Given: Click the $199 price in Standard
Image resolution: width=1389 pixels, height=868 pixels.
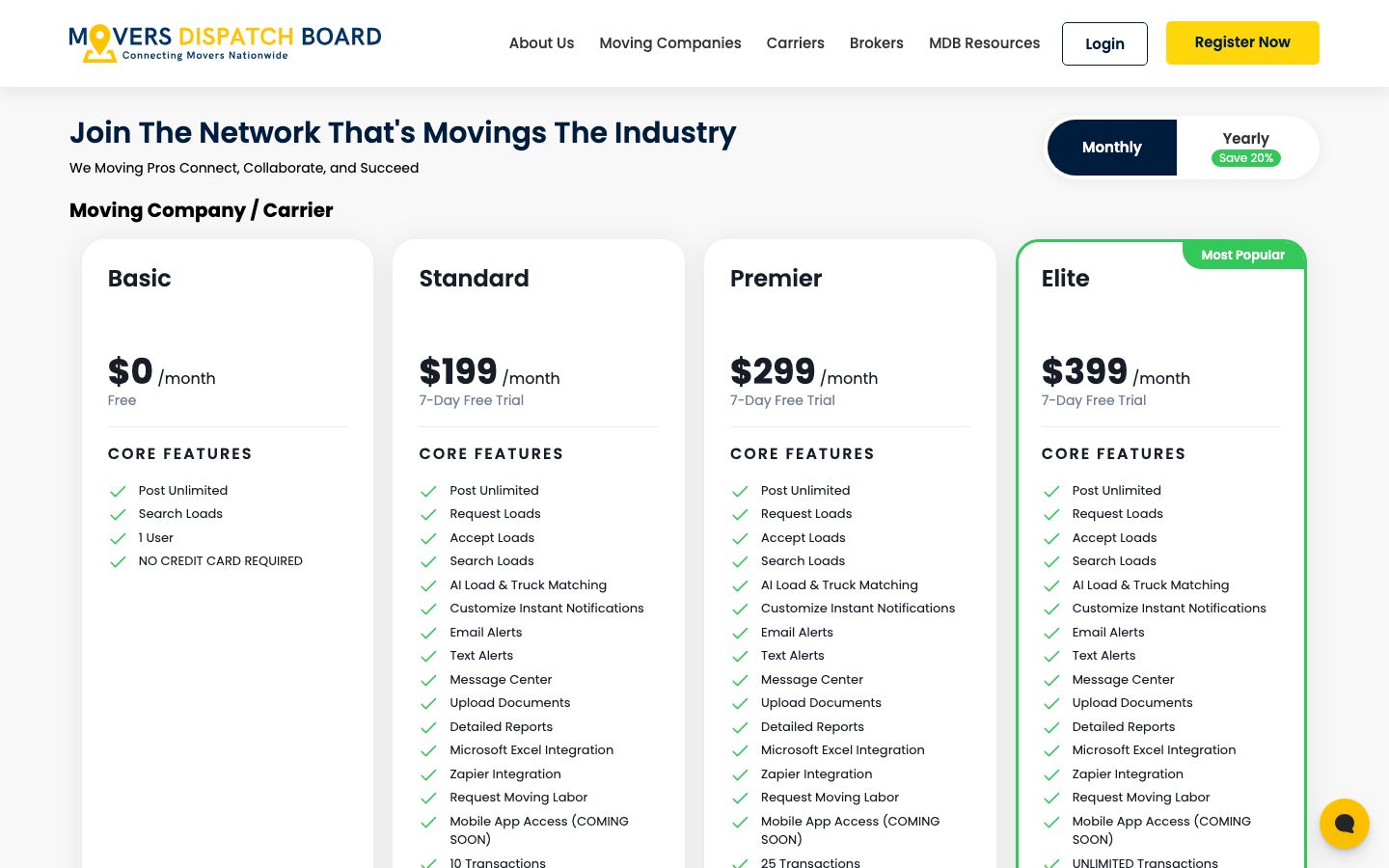Looking at the screenshot, I should click(458, 371).
